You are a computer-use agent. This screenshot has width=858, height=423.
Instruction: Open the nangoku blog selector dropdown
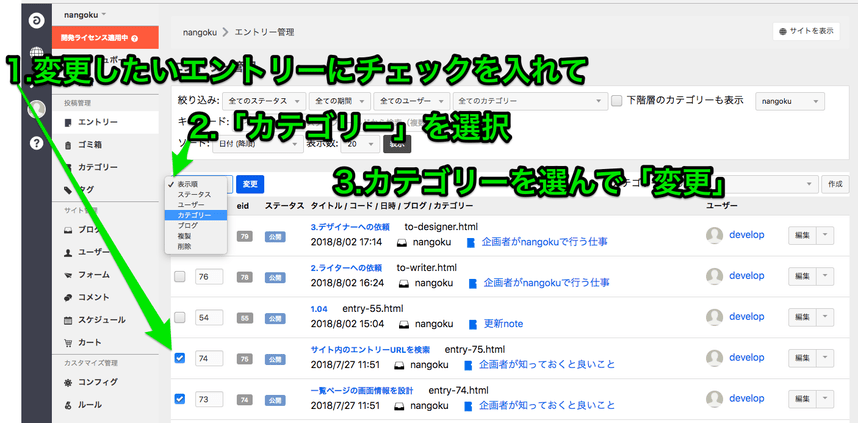(x=790, y=101)
